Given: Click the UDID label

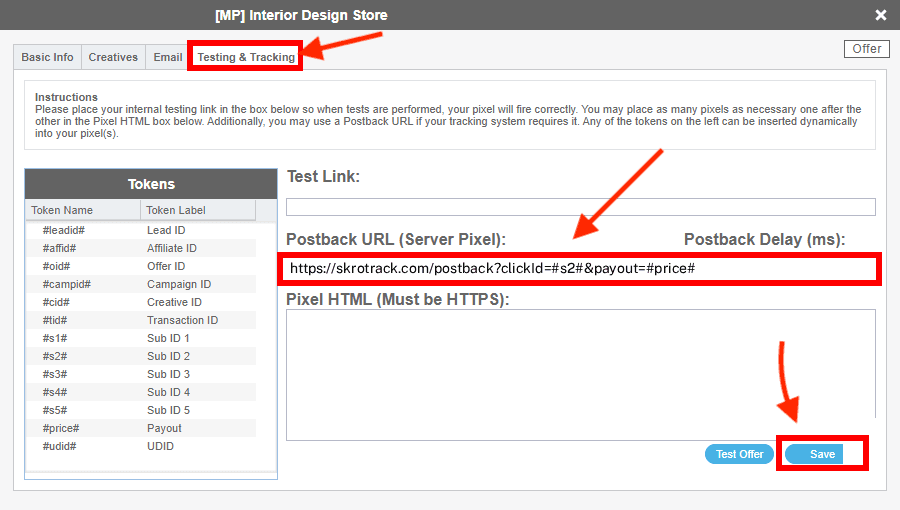Looking at the screenshot, I should [x=160, y=446].
